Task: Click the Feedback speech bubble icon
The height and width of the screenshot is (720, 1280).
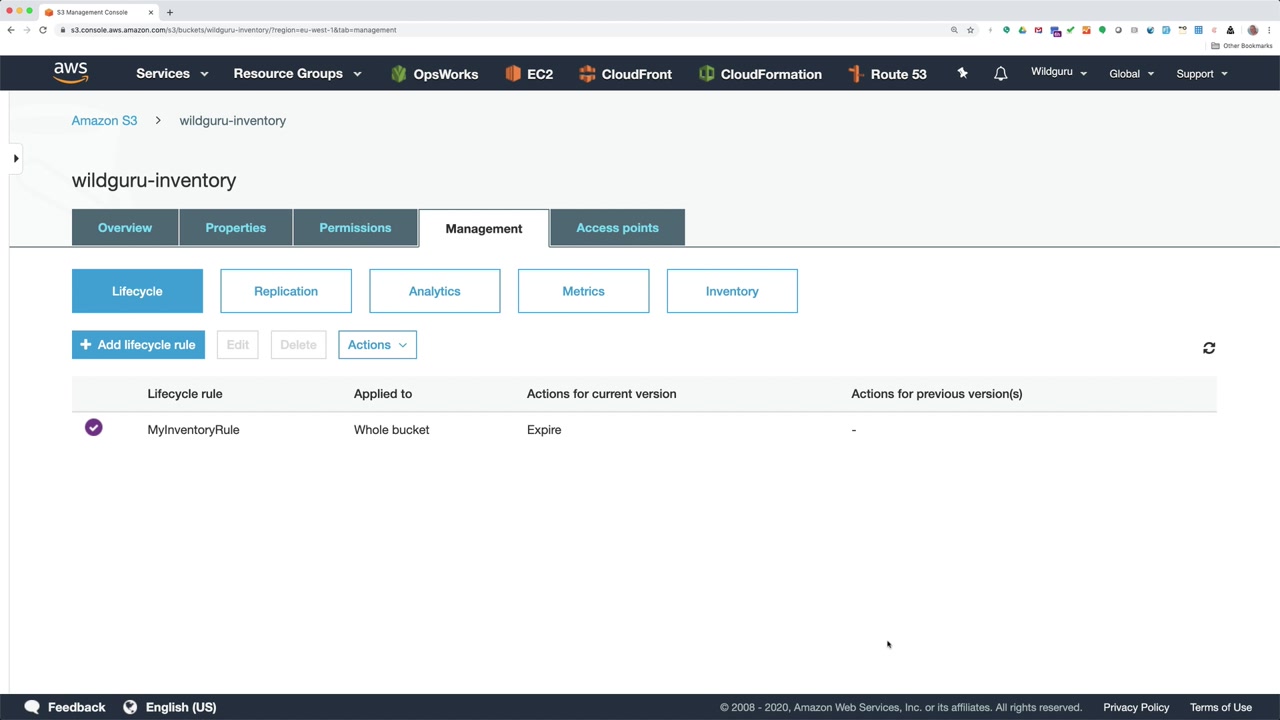Action: [x=32, y=707]
